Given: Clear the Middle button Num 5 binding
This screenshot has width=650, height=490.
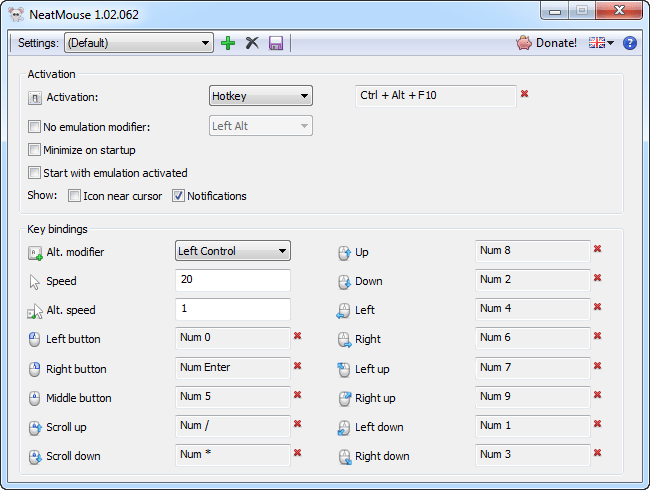Looking at the screenshot, I should click(x=297, y=394).
